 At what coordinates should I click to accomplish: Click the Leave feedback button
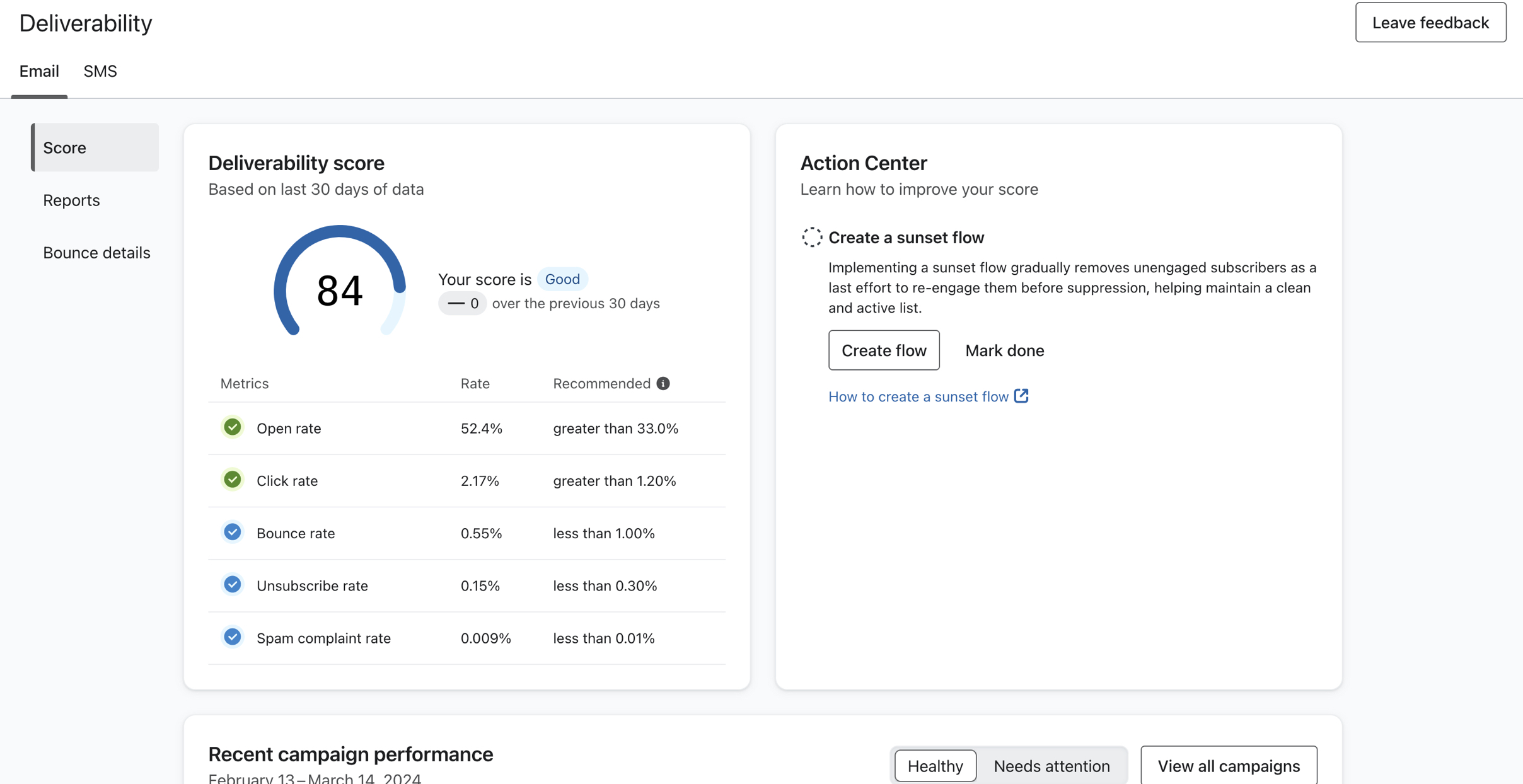tap(1431, 22)
